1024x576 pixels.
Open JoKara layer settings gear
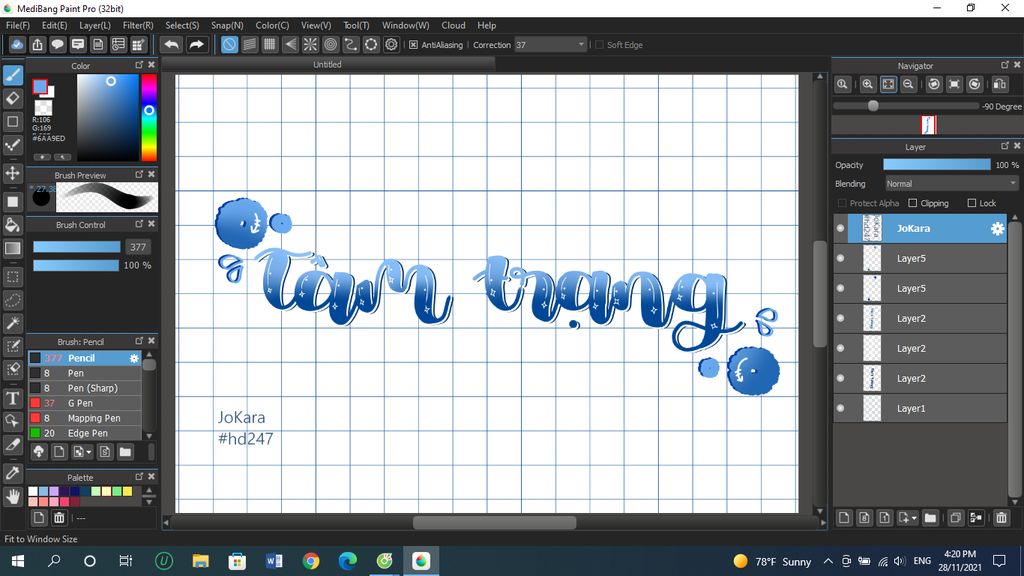pyautogui.click(x=997, y=229)
